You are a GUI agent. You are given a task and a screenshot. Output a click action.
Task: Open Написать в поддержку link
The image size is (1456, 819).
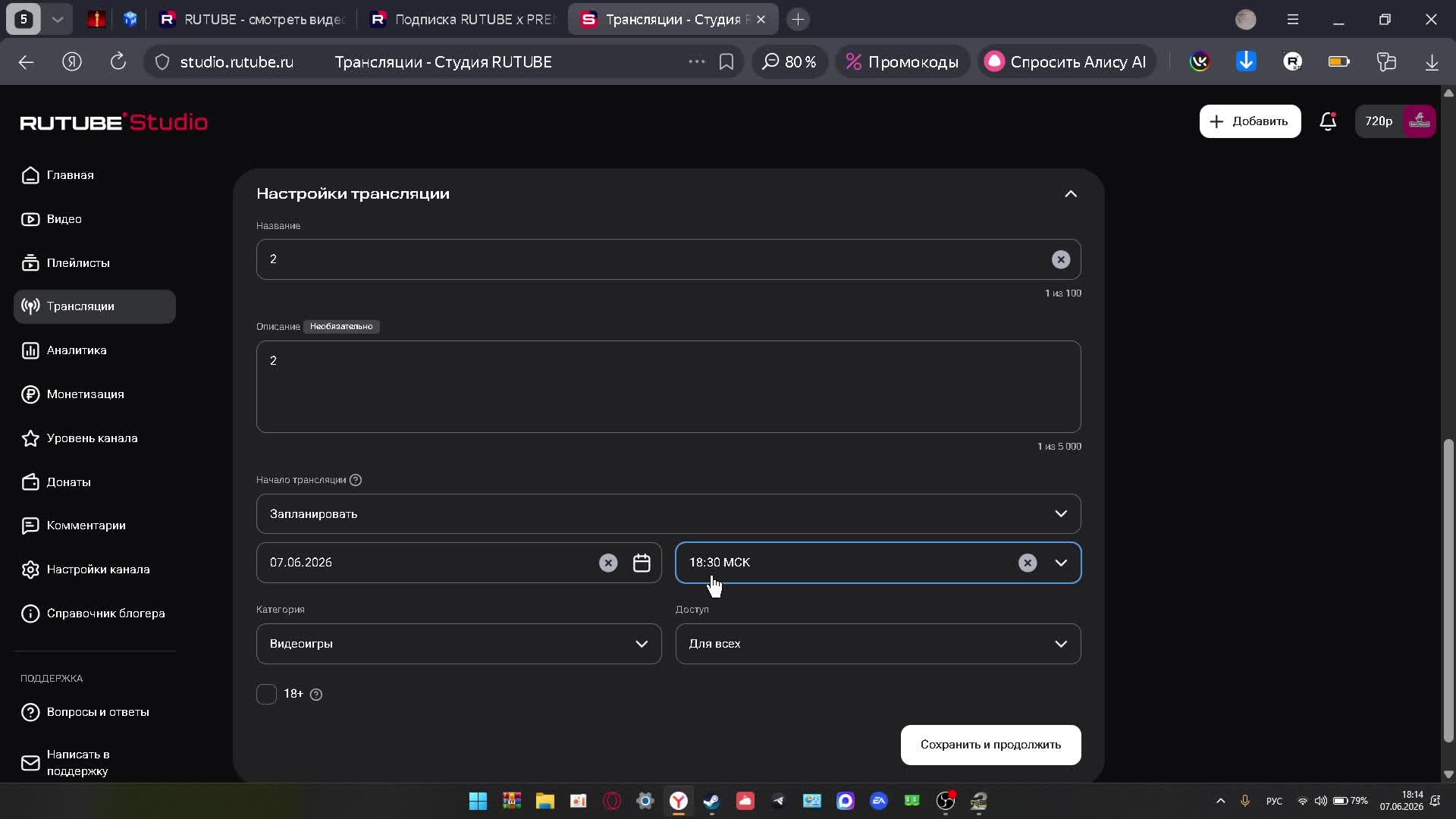point(95,763)
